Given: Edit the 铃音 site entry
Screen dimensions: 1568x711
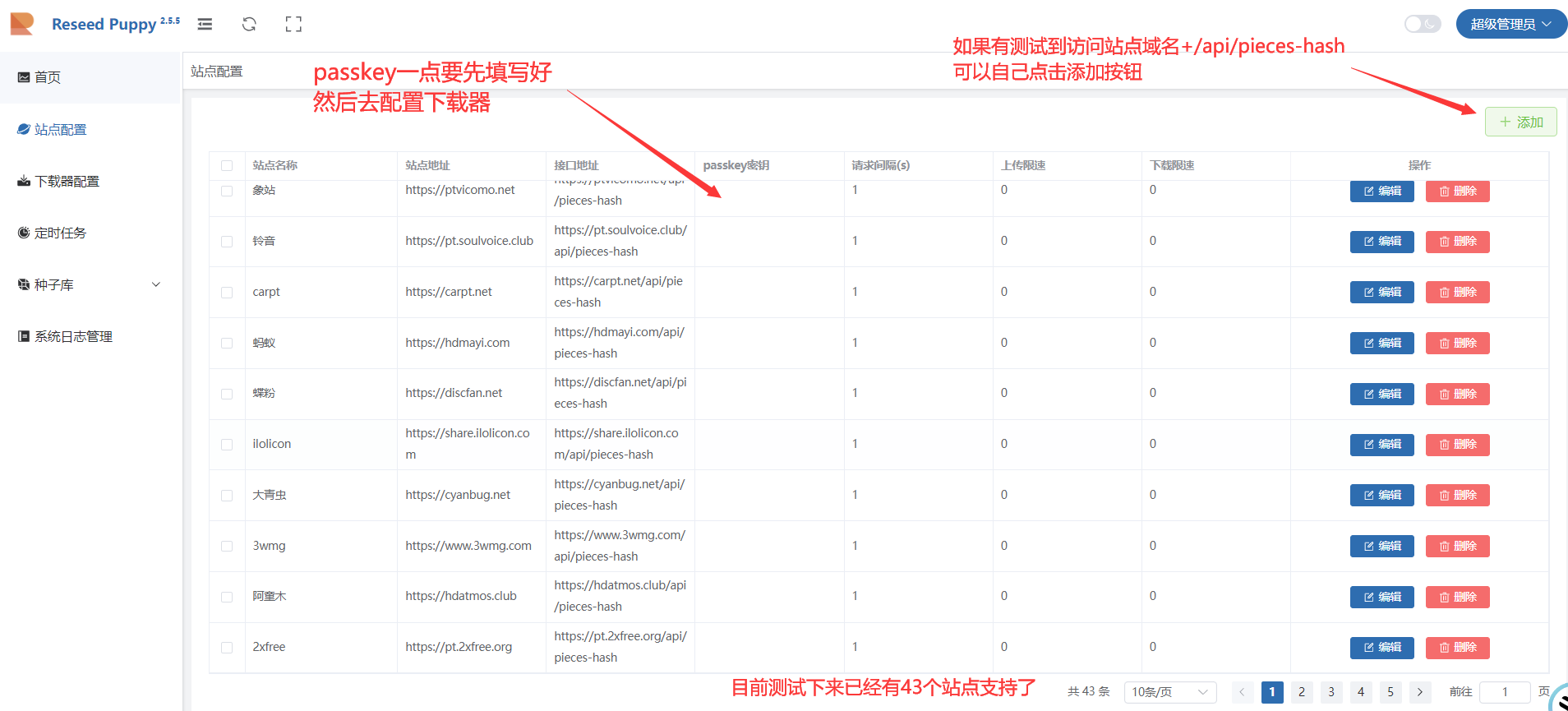Looking at the screenshot, I should (1381, 242).
